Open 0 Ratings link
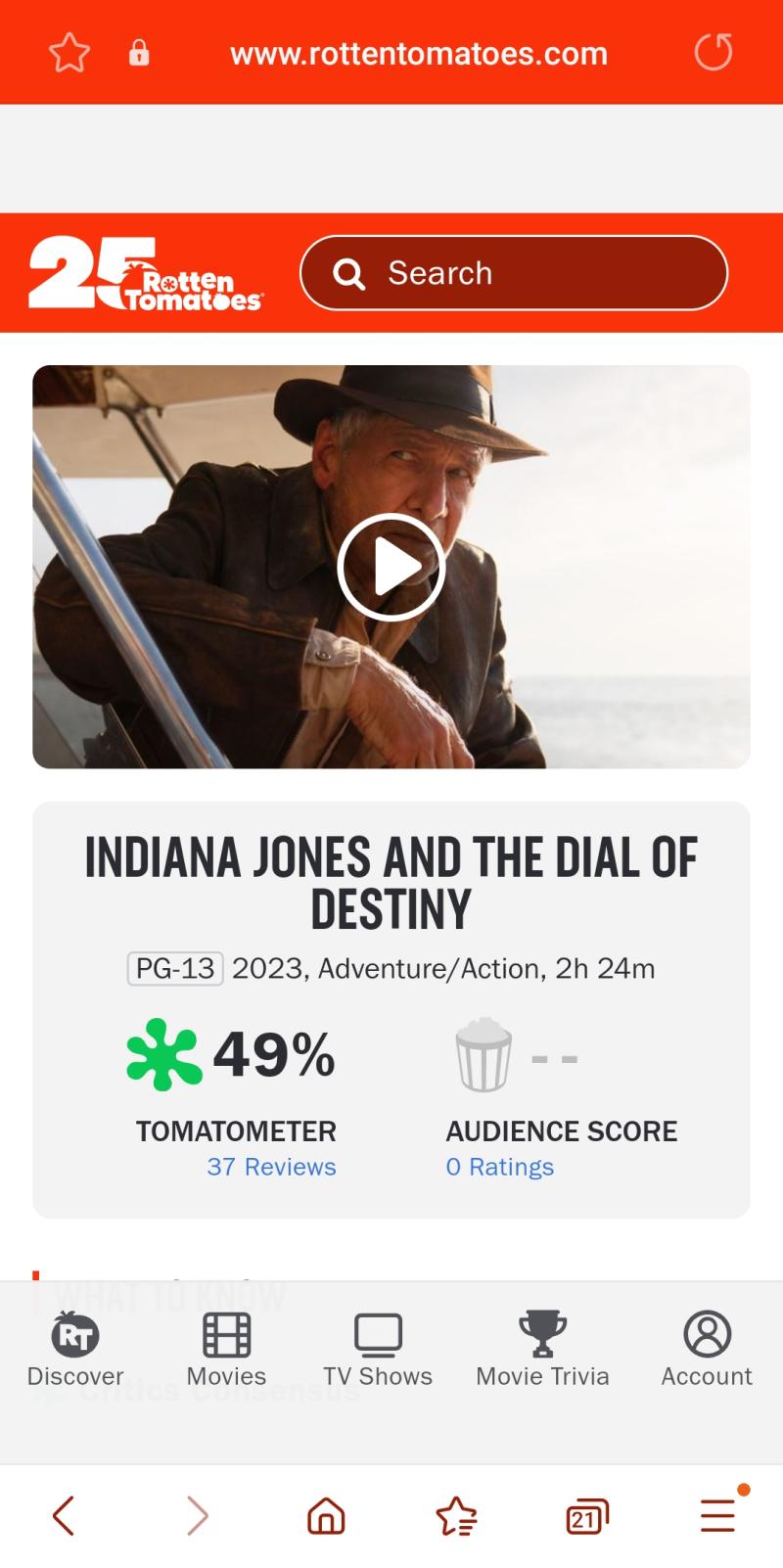Image resolution: width=783 pixels, height=1568 pixels. click(x=500, y=1167)
